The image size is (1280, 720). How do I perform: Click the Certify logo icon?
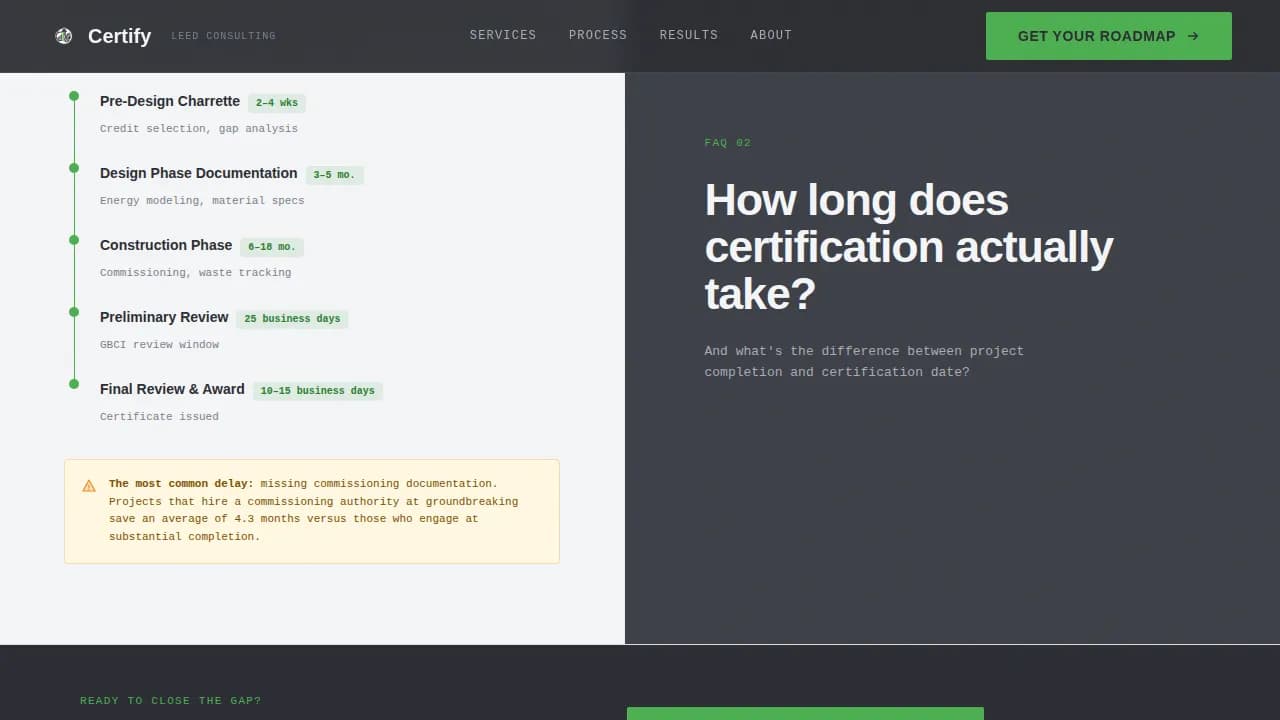(64, 36)
